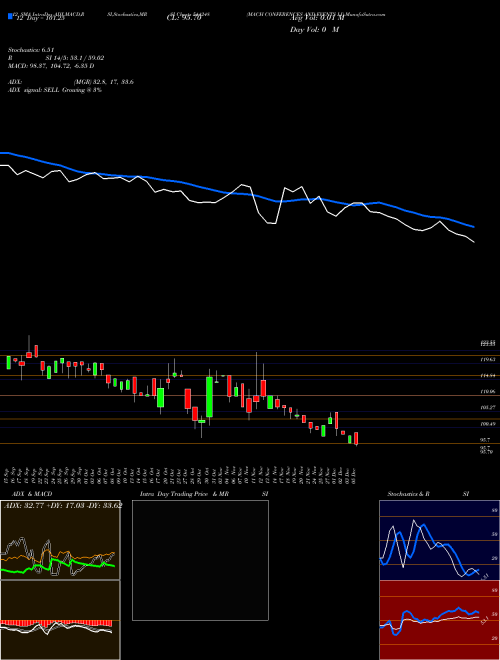Click the 'SI 14/3: 33.1 / 39.62' value
This screenshot has height=660, width=500.
click(x=75, y=58)
